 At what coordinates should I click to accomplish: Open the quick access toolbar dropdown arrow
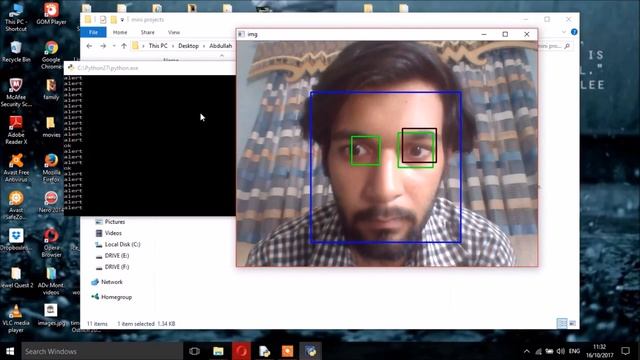coord(122,20)
